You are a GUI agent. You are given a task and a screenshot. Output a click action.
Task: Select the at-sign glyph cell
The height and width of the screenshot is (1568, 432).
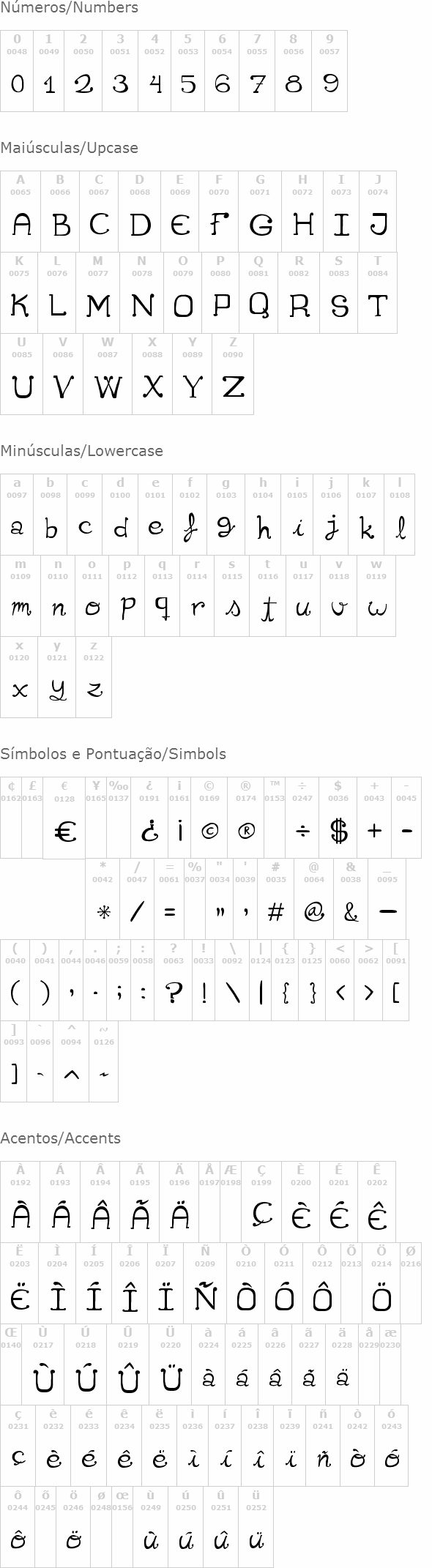tap(314, 899)
